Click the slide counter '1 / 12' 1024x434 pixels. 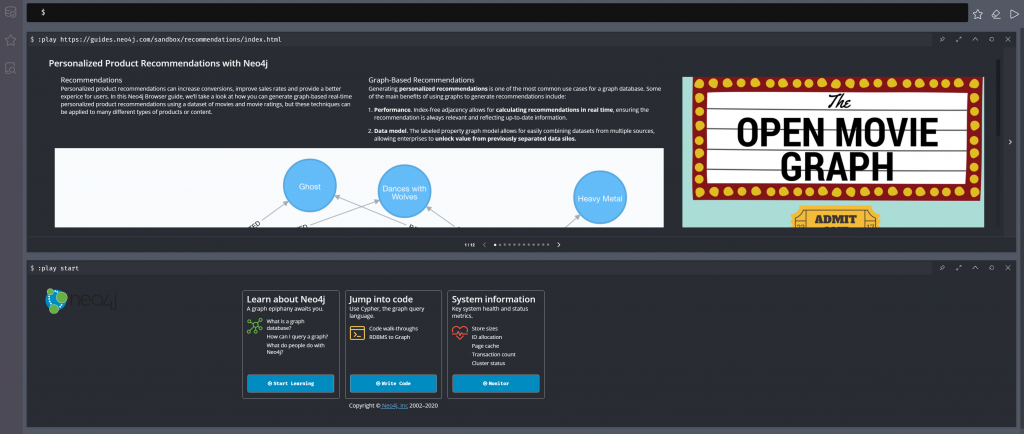point(470,245)
